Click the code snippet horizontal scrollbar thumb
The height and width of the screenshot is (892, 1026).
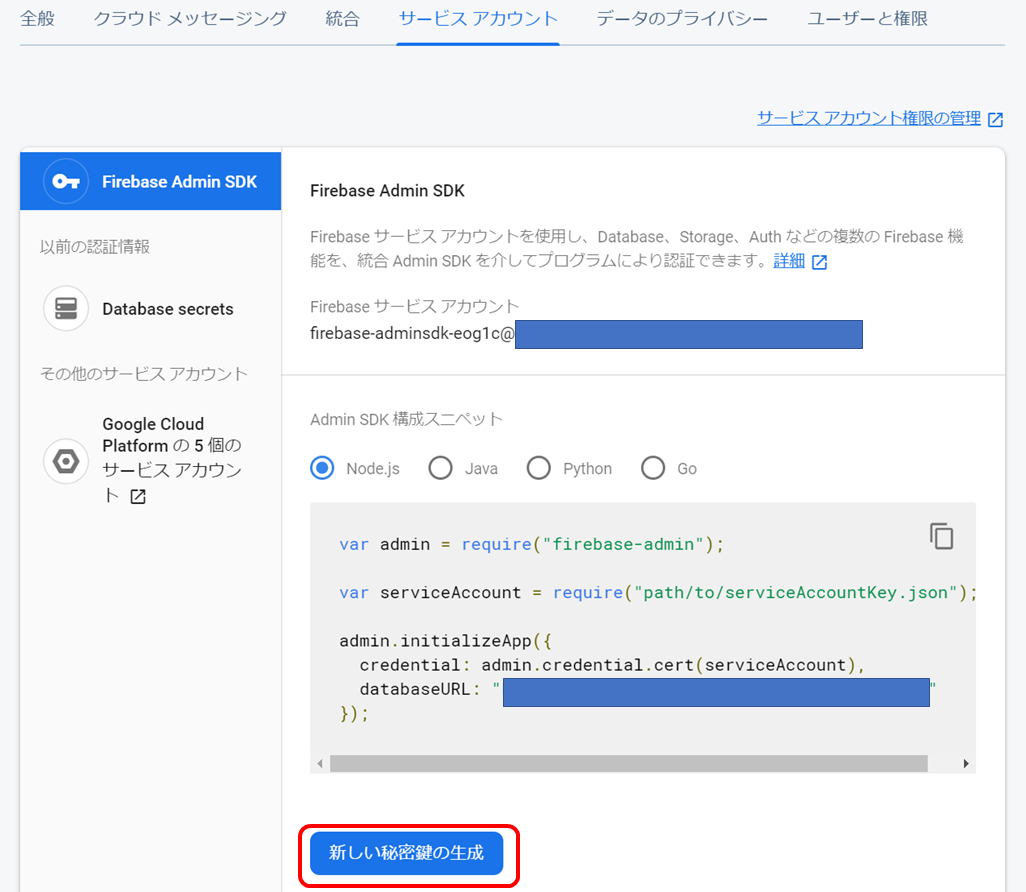click(629, 764)
